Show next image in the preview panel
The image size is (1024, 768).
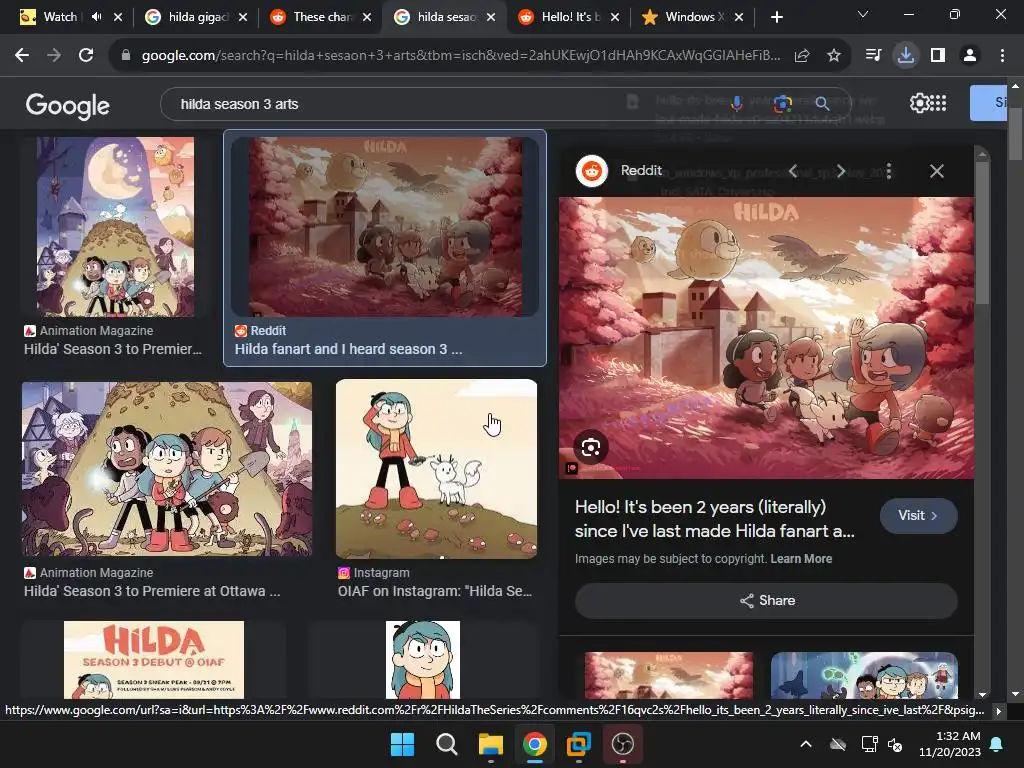coord(841,171)
